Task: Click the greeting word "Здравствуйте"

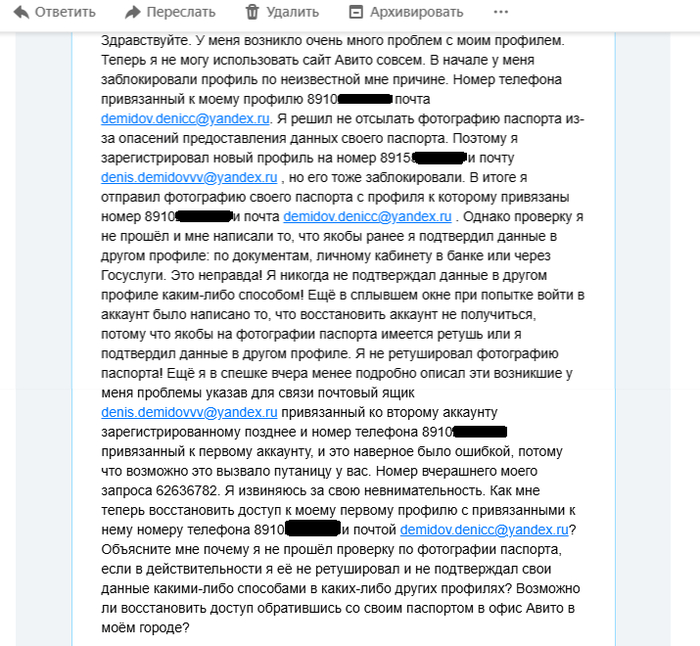Action: pyautogui.click(x=144, y=41)
